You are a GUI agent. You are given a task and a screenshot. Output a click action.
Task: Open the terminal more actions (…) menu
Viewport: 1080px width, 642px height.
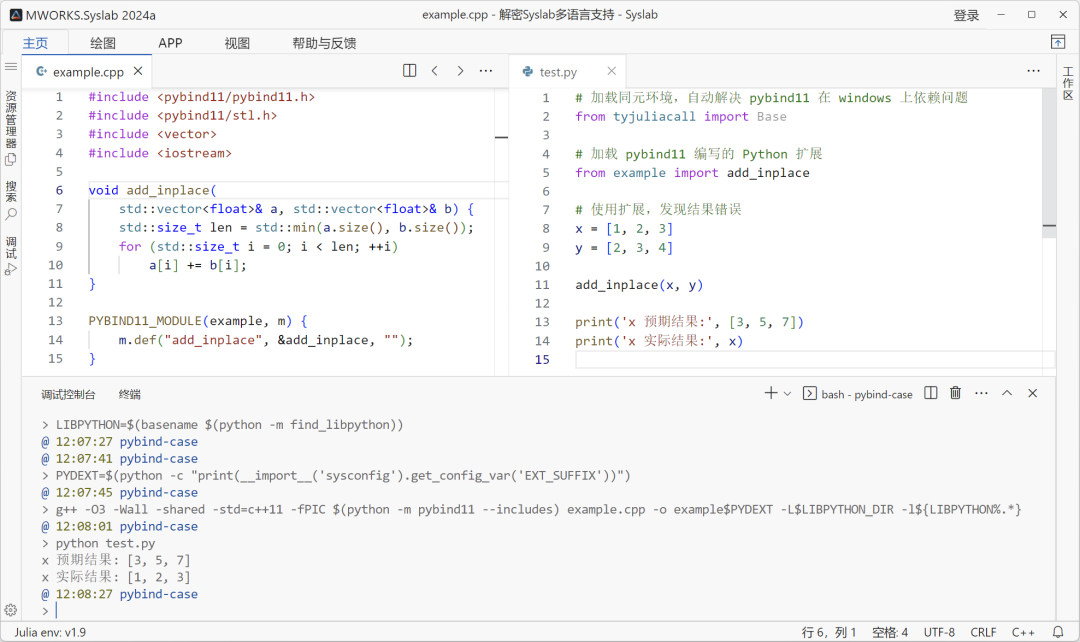[981, 393]
